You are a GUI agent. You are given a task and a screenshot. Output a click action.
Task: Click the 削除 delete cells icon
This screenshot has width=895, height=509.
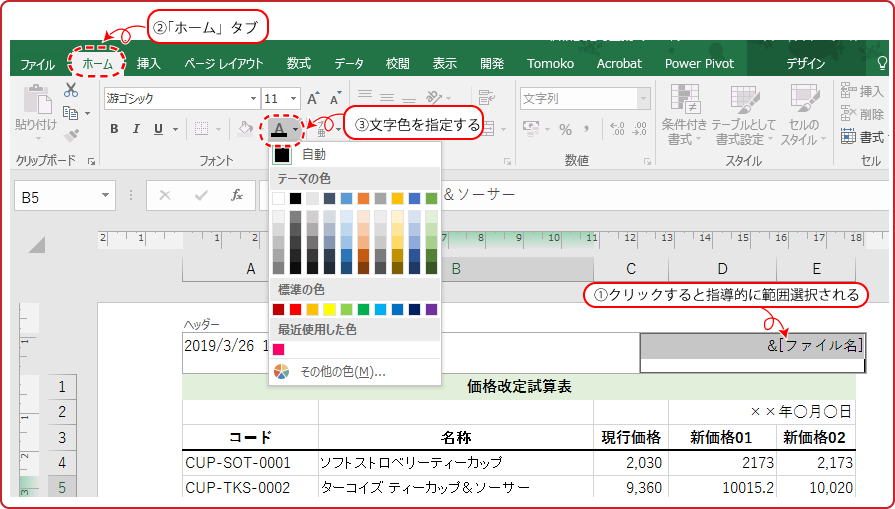[848, 114]
